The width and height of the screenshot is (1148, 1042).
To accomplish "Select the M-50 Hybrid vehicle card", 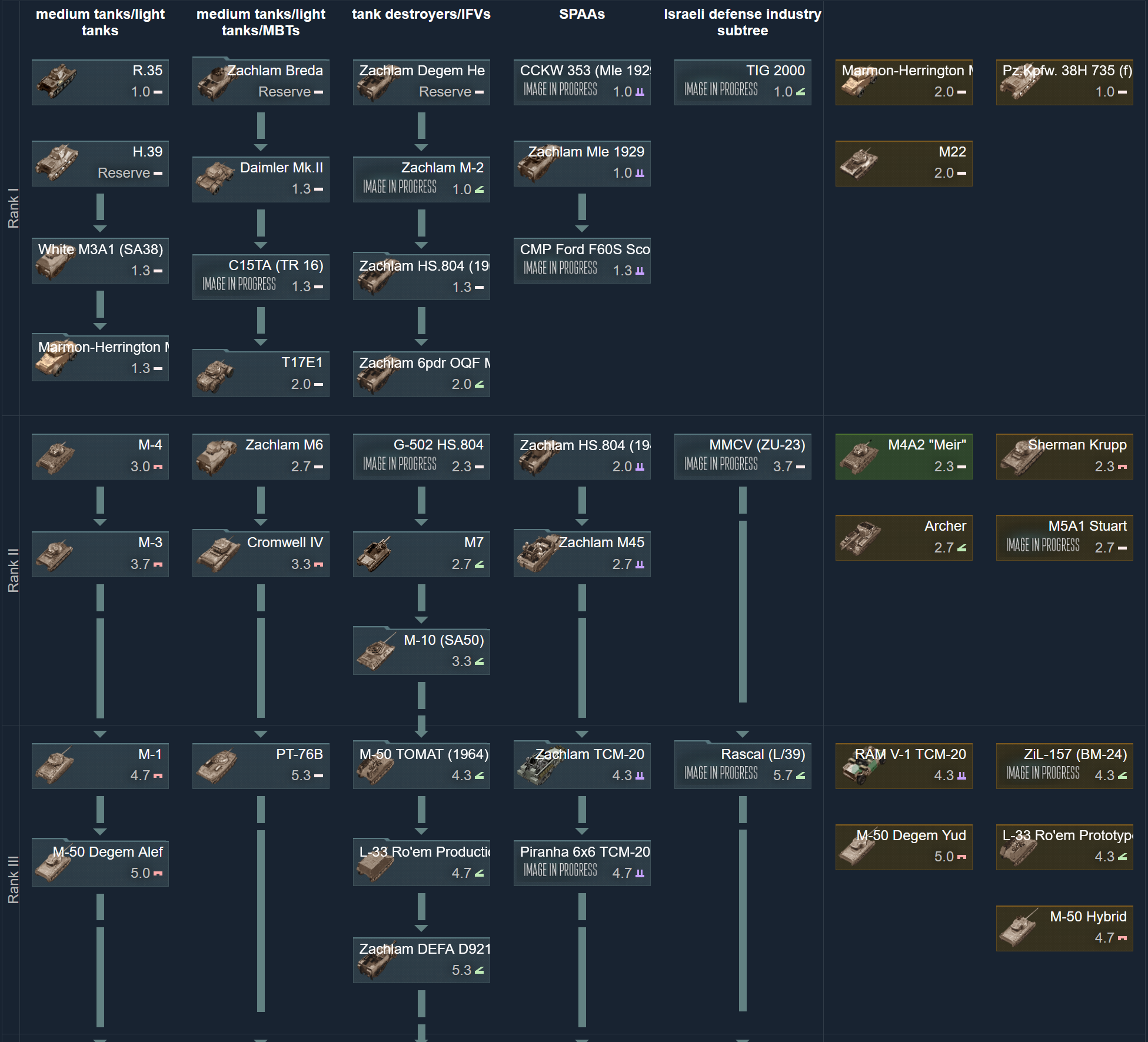I will pyautogui.click(x=1064, y=928).
